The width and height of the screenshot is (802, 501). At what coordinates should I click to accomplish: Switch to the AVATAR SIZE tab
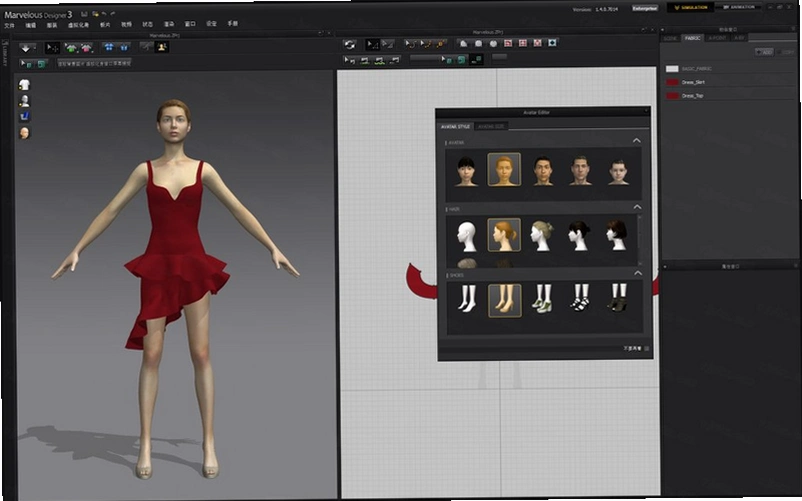pos(491,126)
